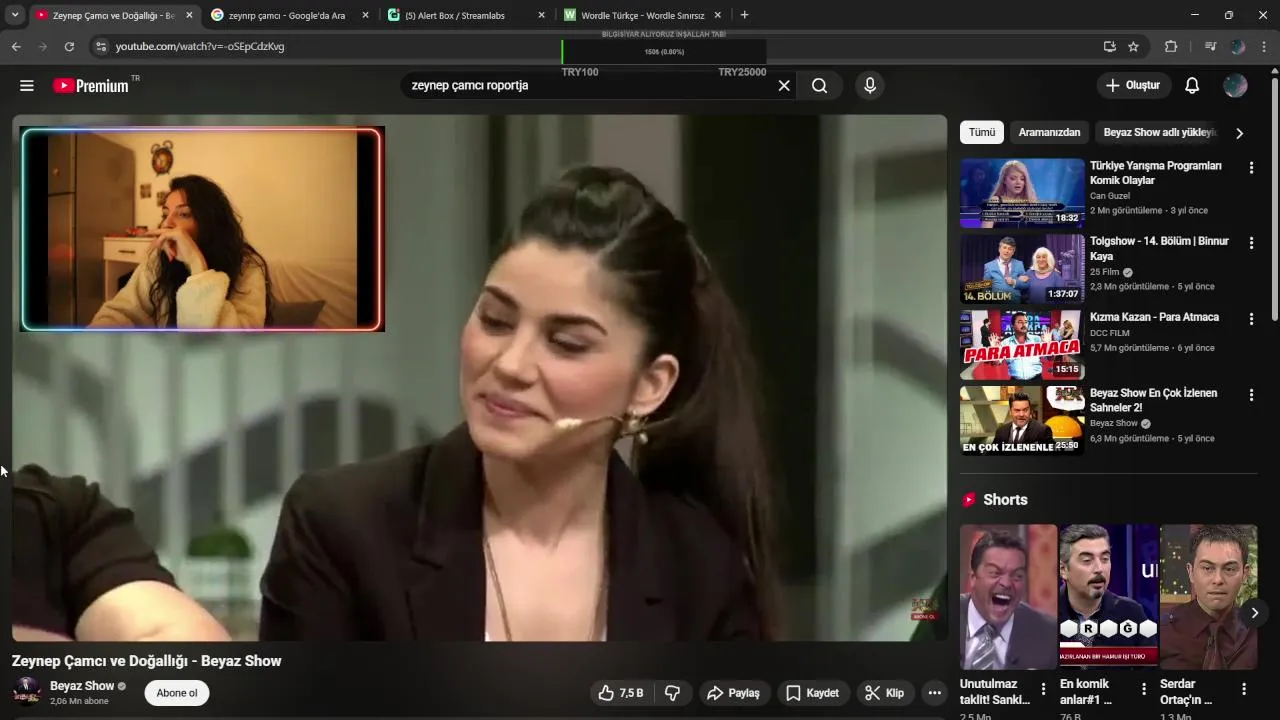
Task: Start voice search with microphone icon
Action: (870, 86)
